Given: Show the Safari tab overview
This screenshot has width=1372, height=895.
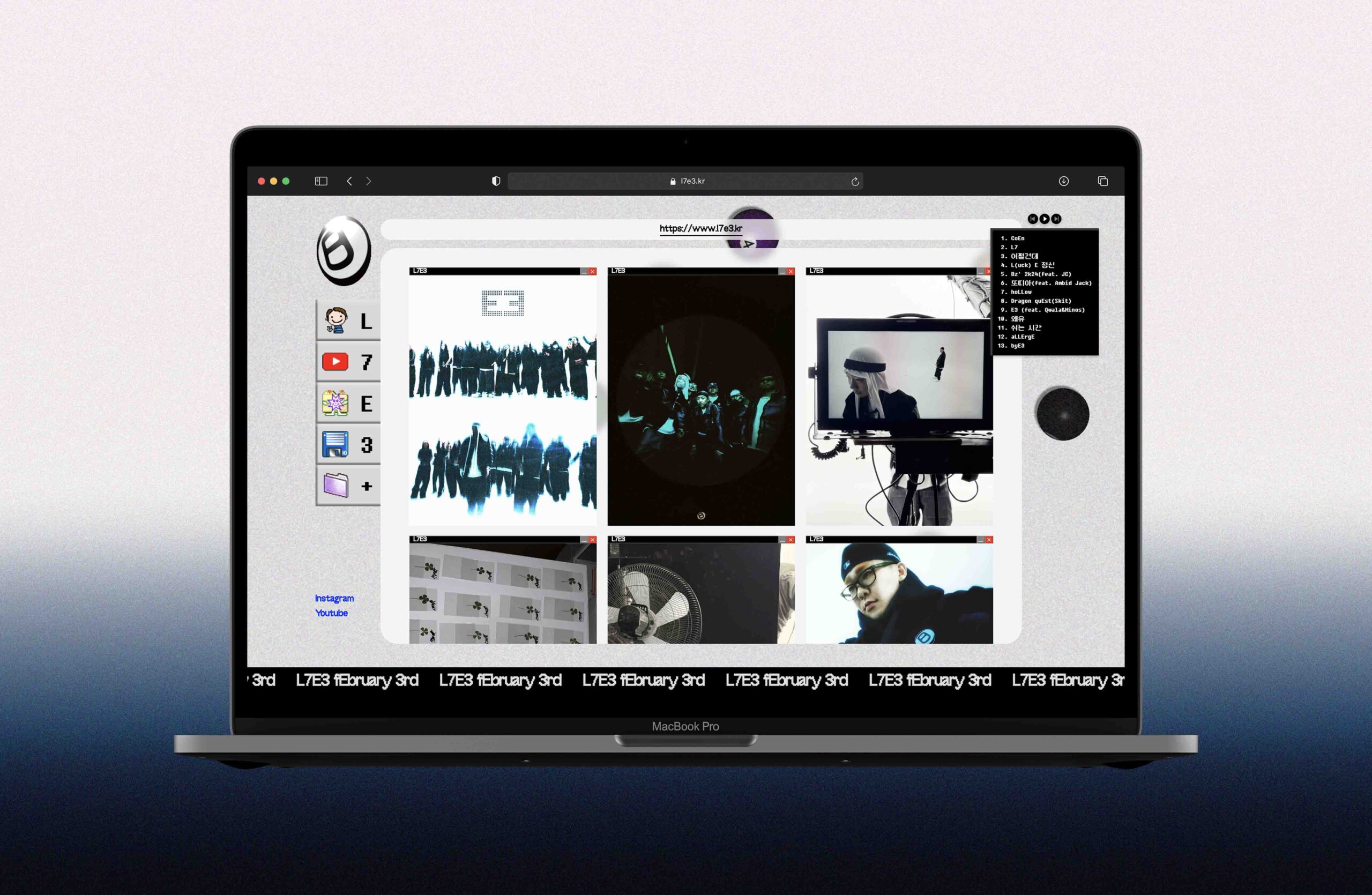Looking at the screenshot, I should [1103, 181].
